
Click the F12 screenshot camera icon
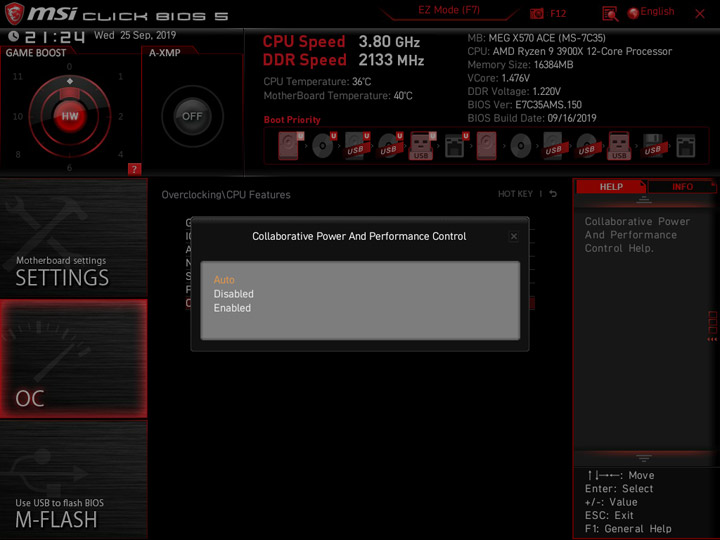coord(536,13)
